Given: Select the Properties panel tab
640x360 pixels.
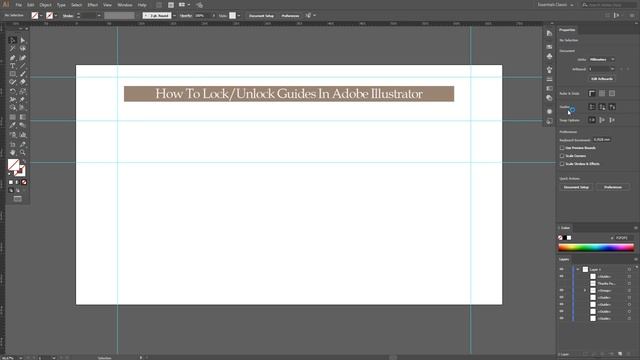Looking at the screenshot, I should (567, 30).
